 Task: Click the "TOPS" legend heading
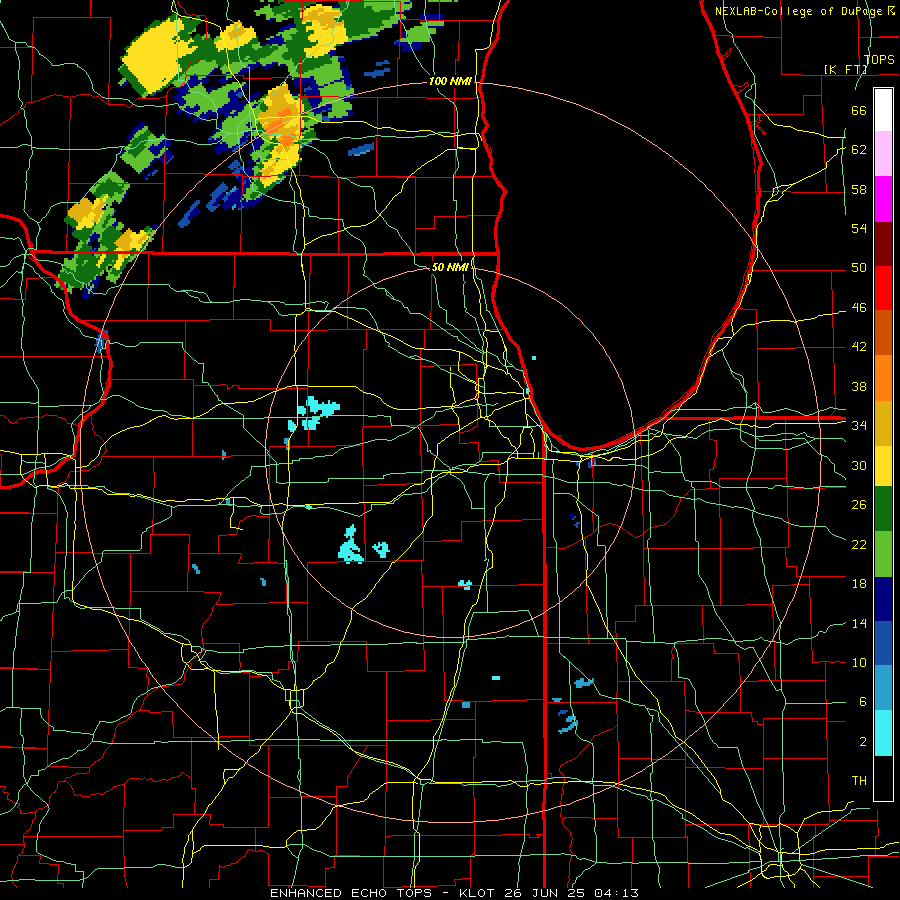tap(879, 59)
